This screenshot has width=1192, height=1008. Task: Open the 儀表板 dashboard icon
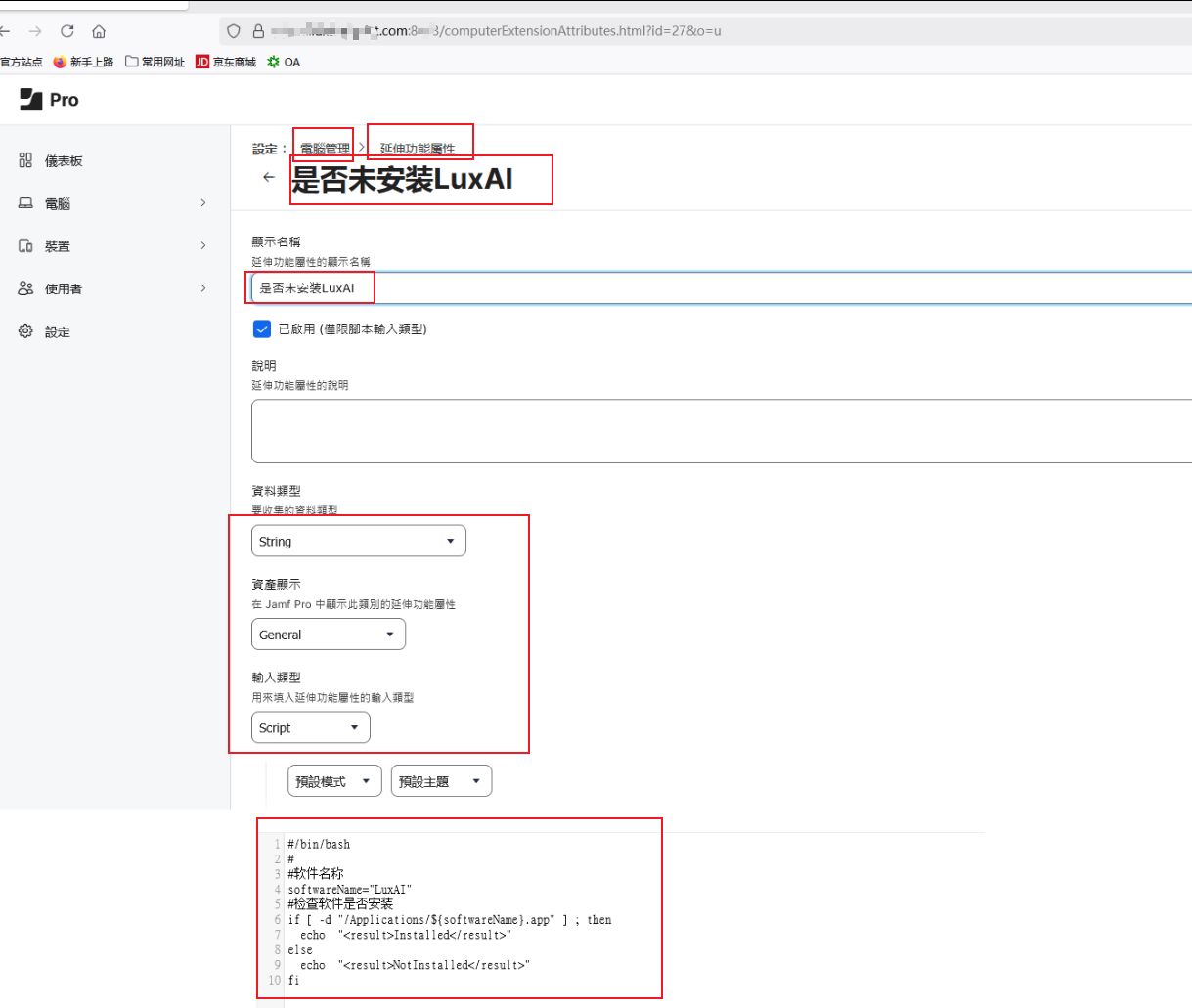coord(25,160)
